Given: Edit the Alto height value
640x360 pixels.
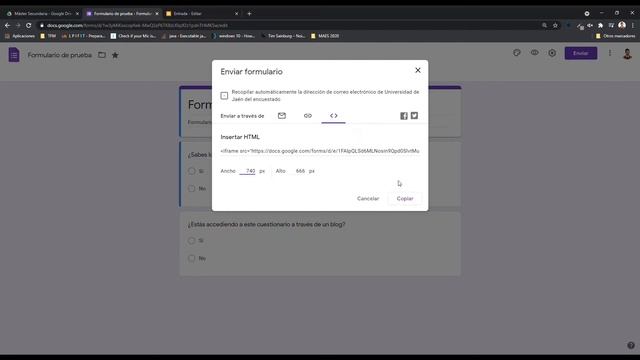Looking at the screenshot, I should [x=300, y=171].
